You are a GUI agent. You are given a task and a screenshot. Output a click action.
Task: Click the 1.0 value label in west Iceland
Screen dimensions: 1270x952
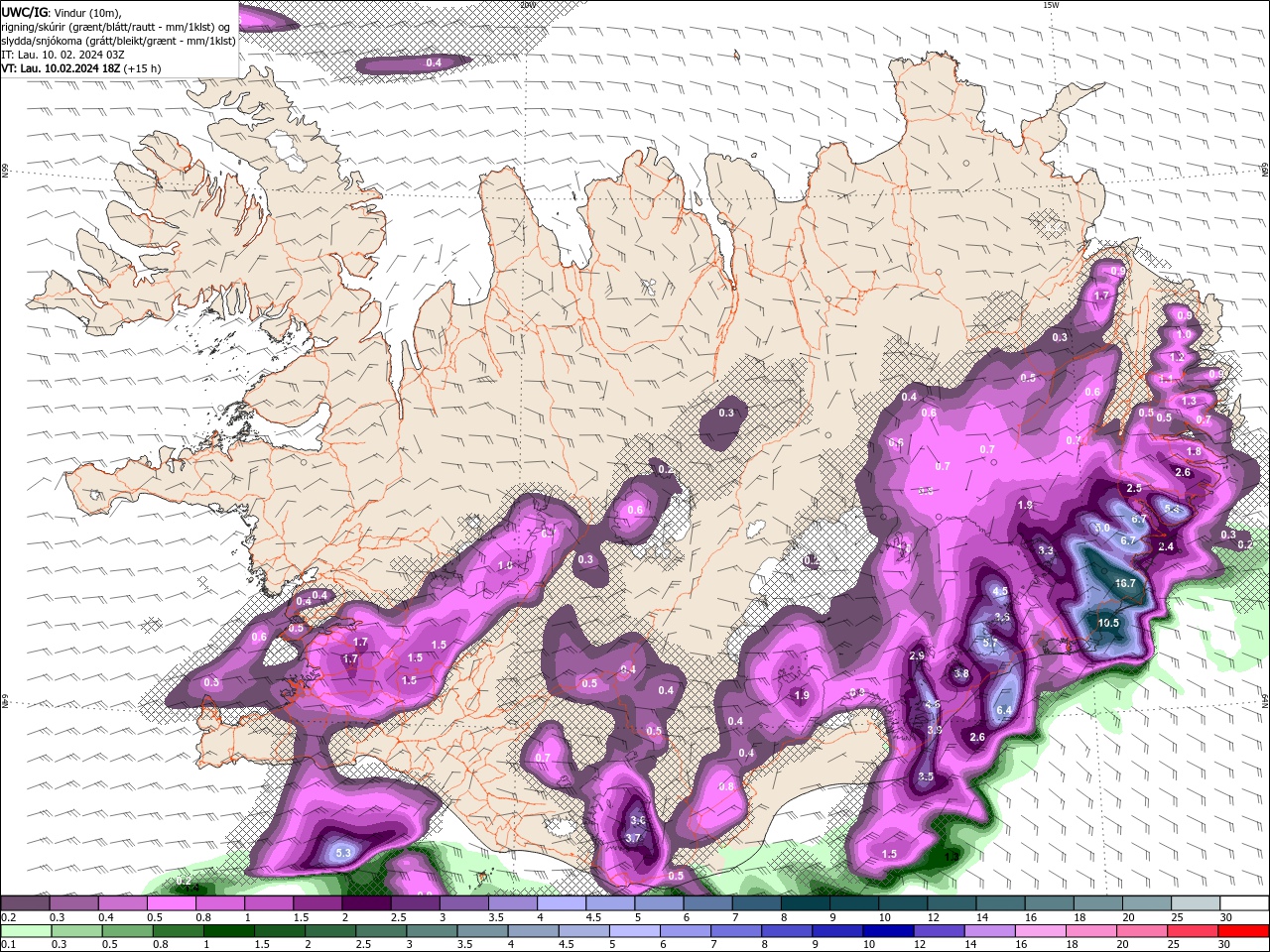(x=504, y=566)
